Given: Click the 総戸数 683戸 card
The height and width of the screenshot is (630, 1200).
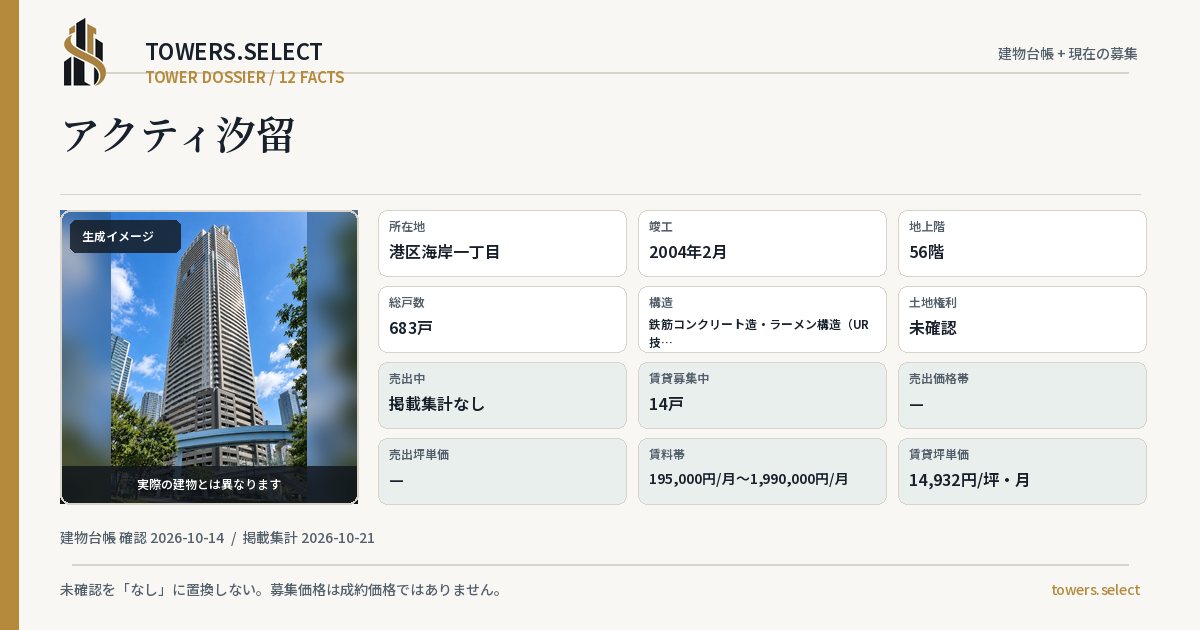Looking at the screenshot, I should click(502, 319).
